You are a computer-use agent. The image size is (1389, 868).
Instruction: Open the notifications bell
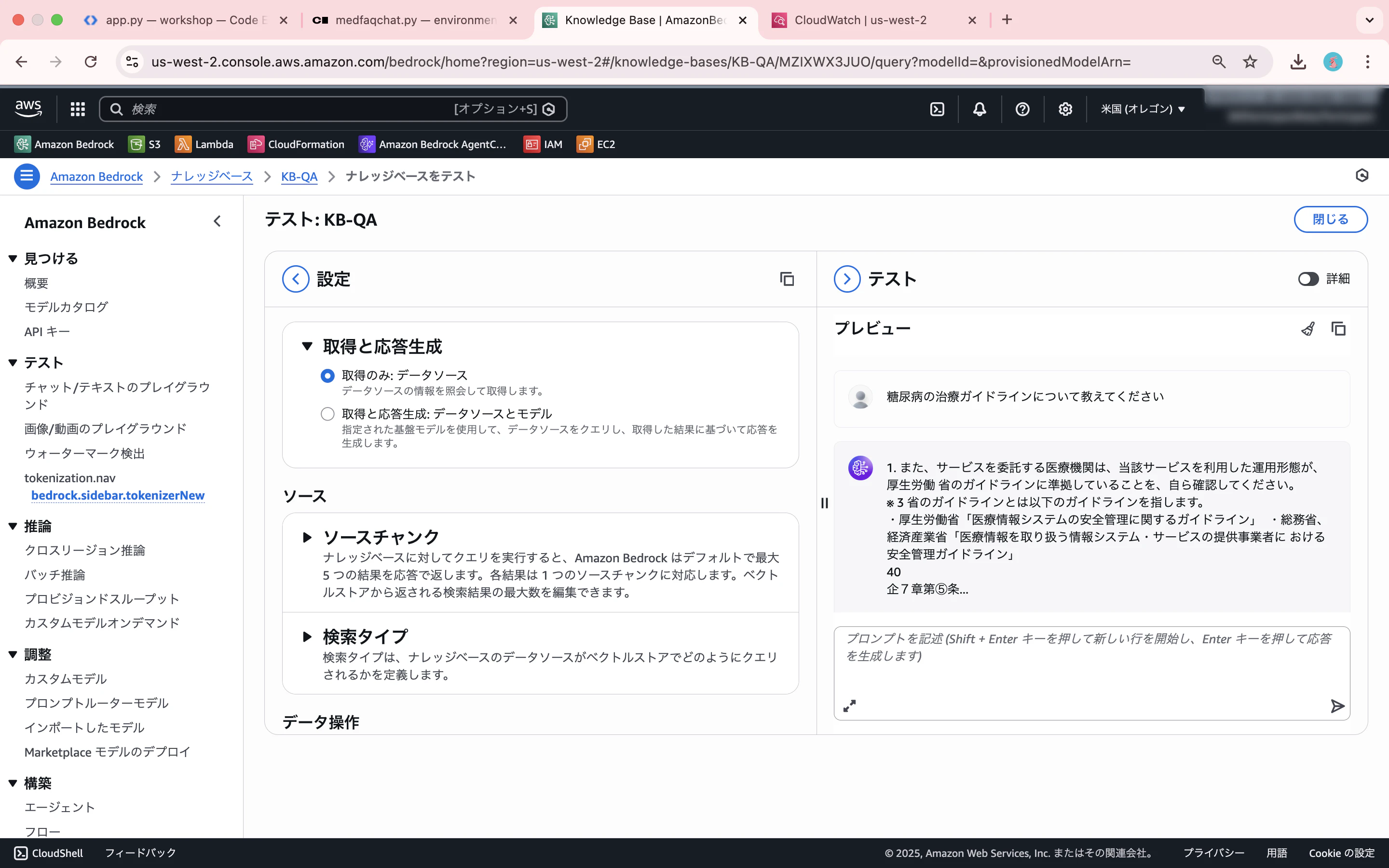click(x=979, y=109)
